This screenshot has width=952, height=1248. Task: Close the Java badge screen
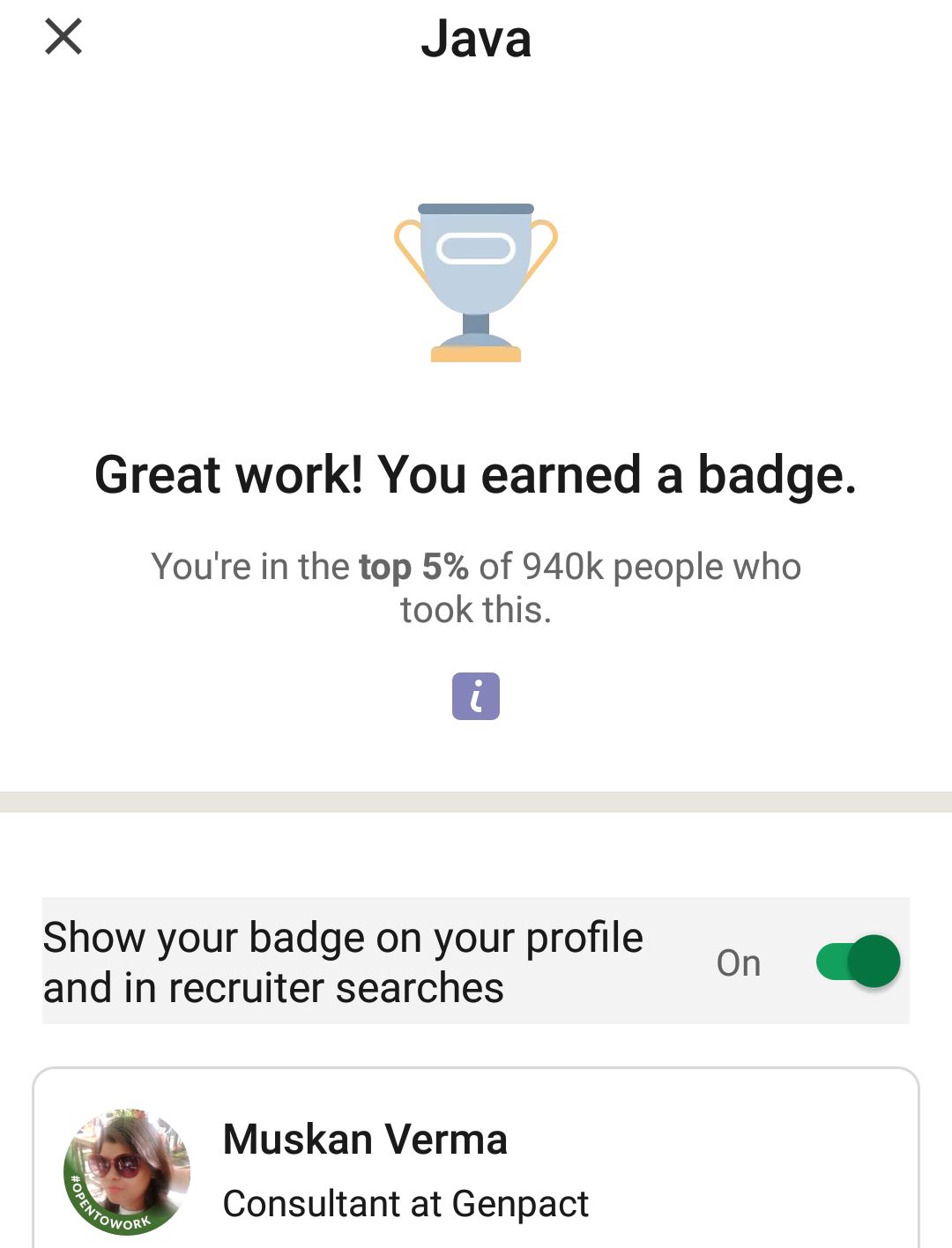click(x=63, y=37)
